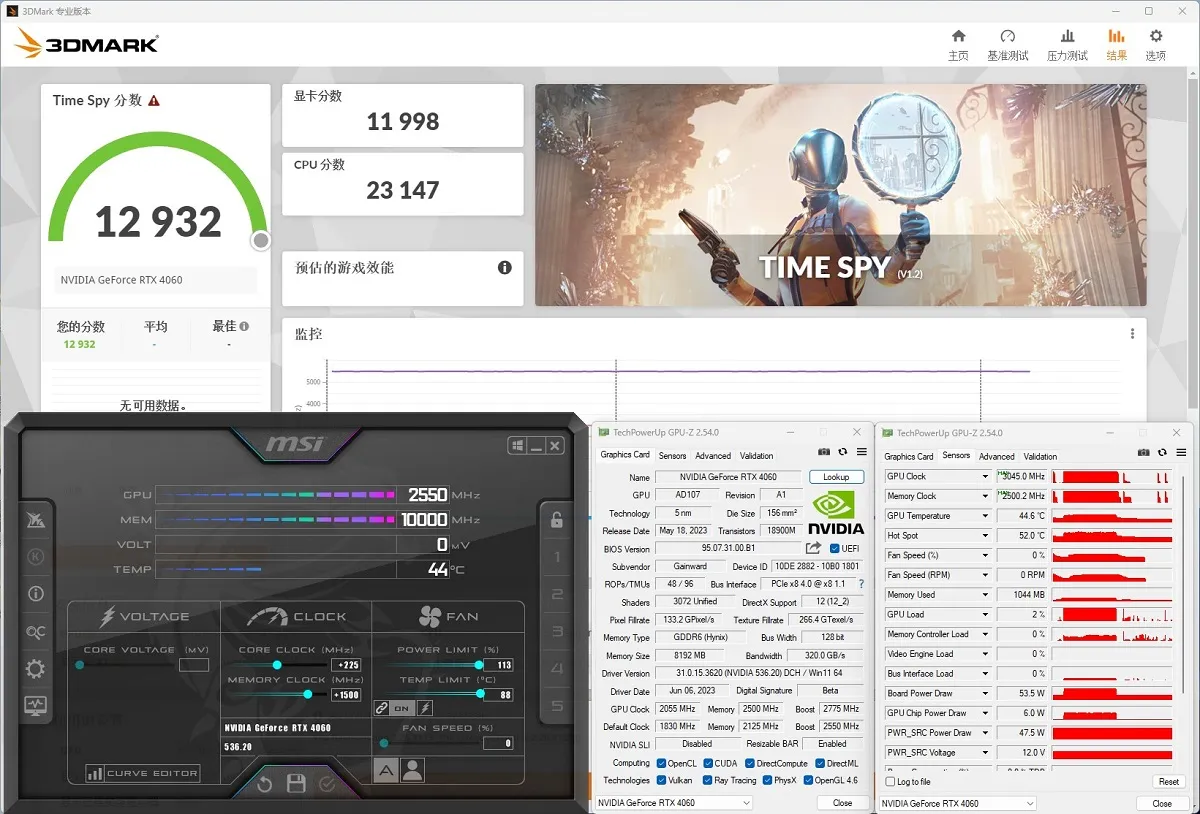Click the Reset button in Sensors GPU-Z
Image resolution: width=1200 pixels, height=814 pixels.
point(1168,782)
